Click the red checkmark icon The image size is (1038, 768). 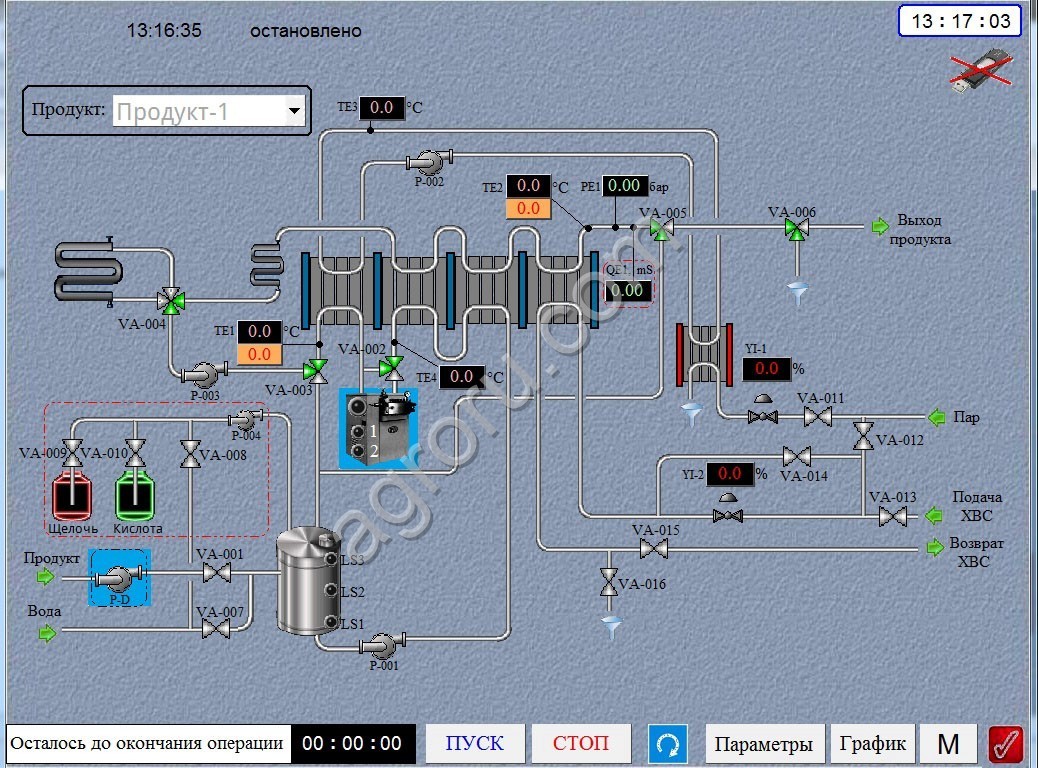click(x=1005, y=744)
